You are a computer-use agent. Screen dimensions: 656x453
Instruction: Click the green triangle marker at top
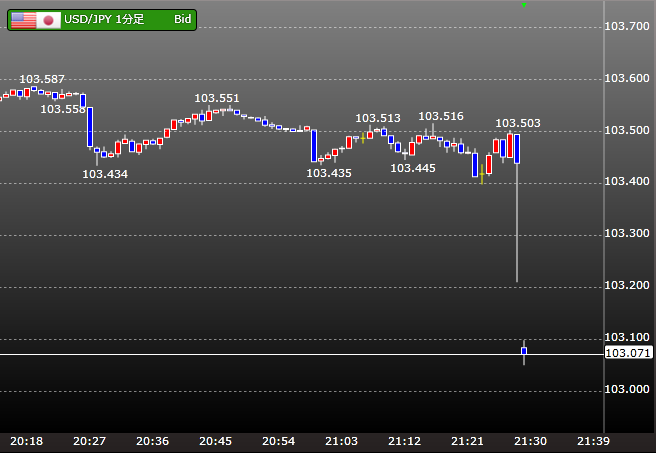click(x=524, y=5)
